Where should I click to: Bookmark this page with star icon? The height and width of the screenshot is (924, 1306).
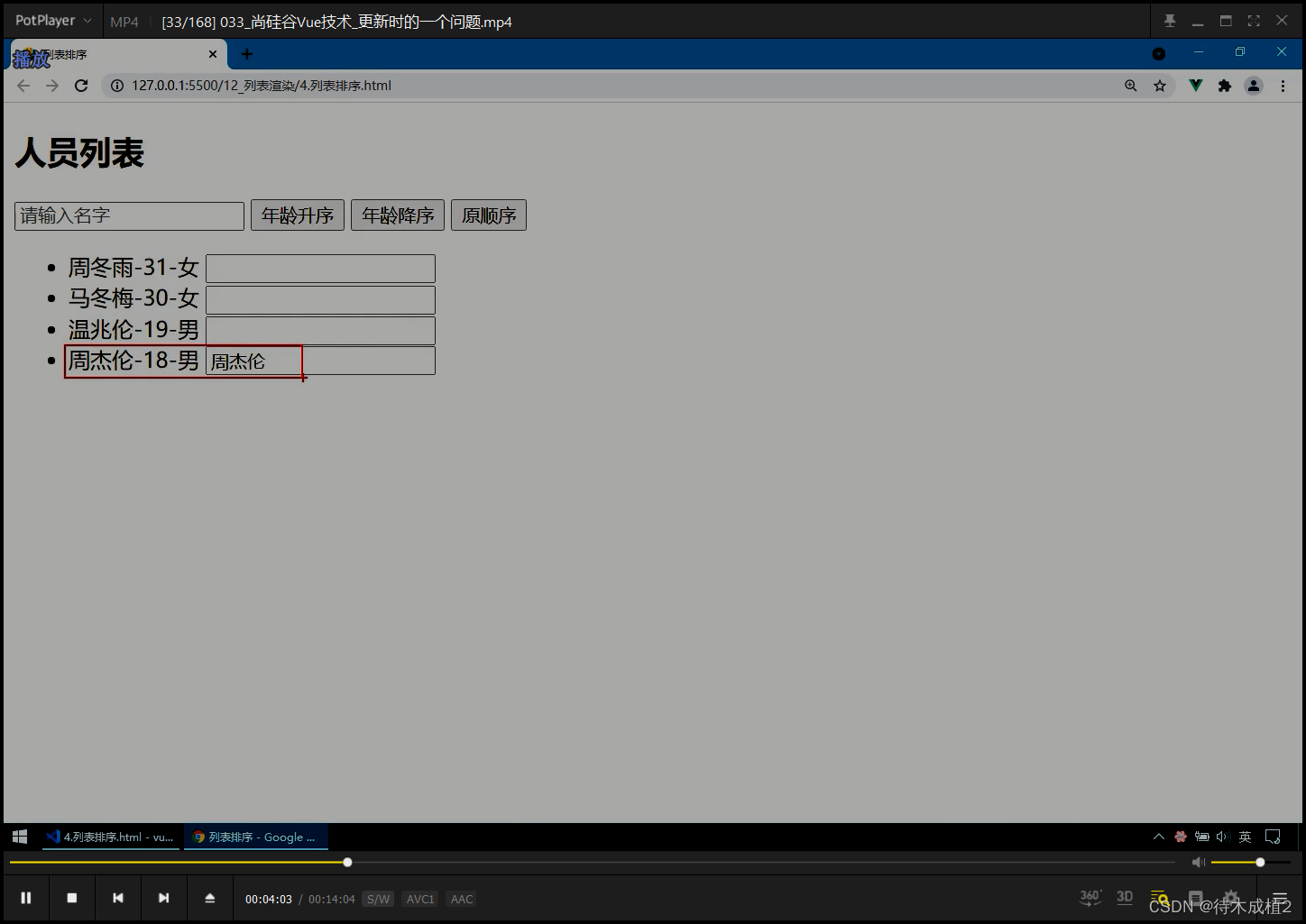coord(1160,86)
